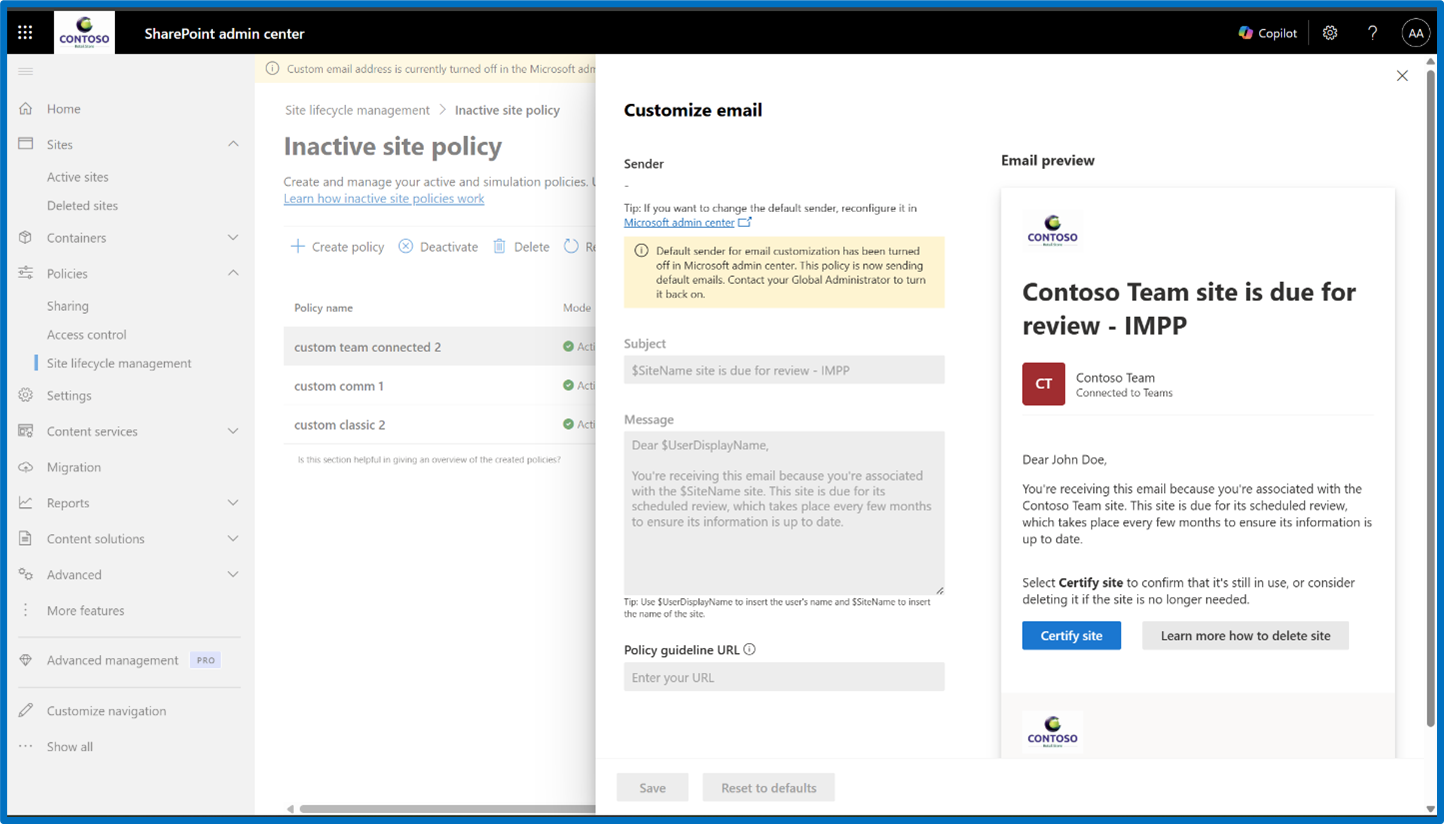Open the Help question mark icon
Screen dimensions: 1444x824
pos(1372,32)
